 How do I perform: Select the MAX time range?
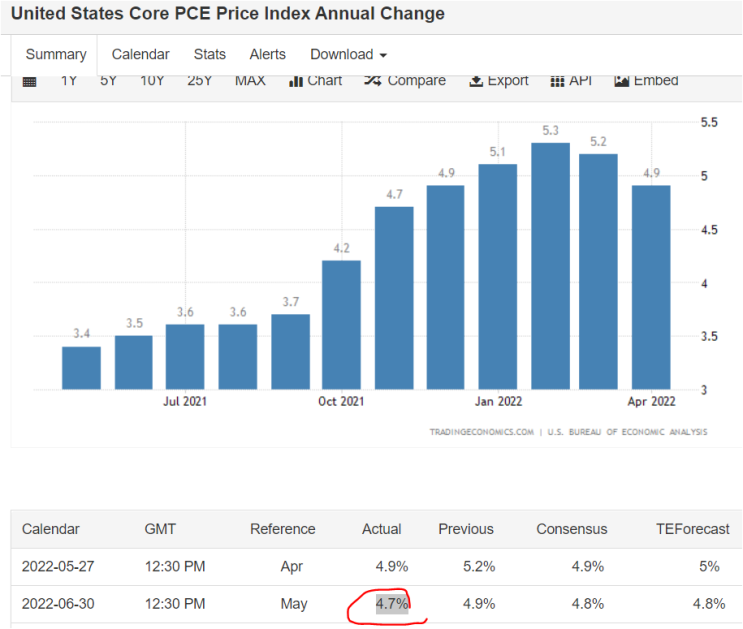pyautogui.click(x=250, y=81)
